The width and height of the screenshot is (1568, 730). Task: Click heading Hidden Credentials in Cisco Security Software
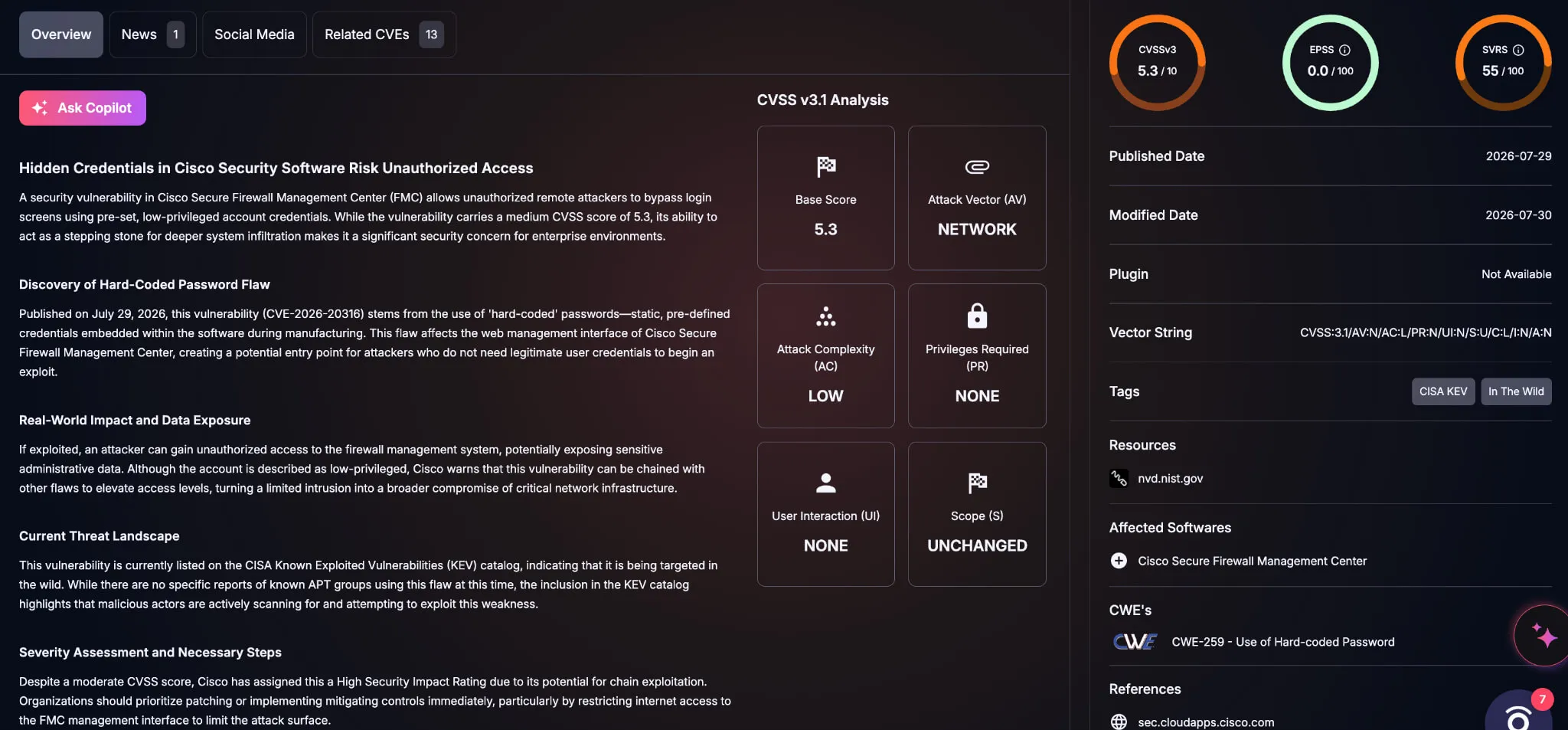click(276, 168)
